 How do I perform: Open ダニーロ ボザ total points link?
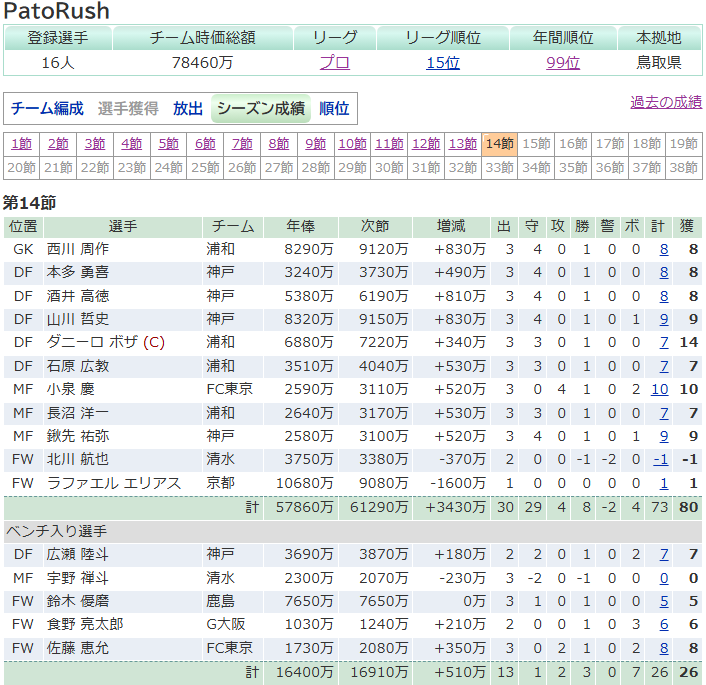tap(664, 343)
